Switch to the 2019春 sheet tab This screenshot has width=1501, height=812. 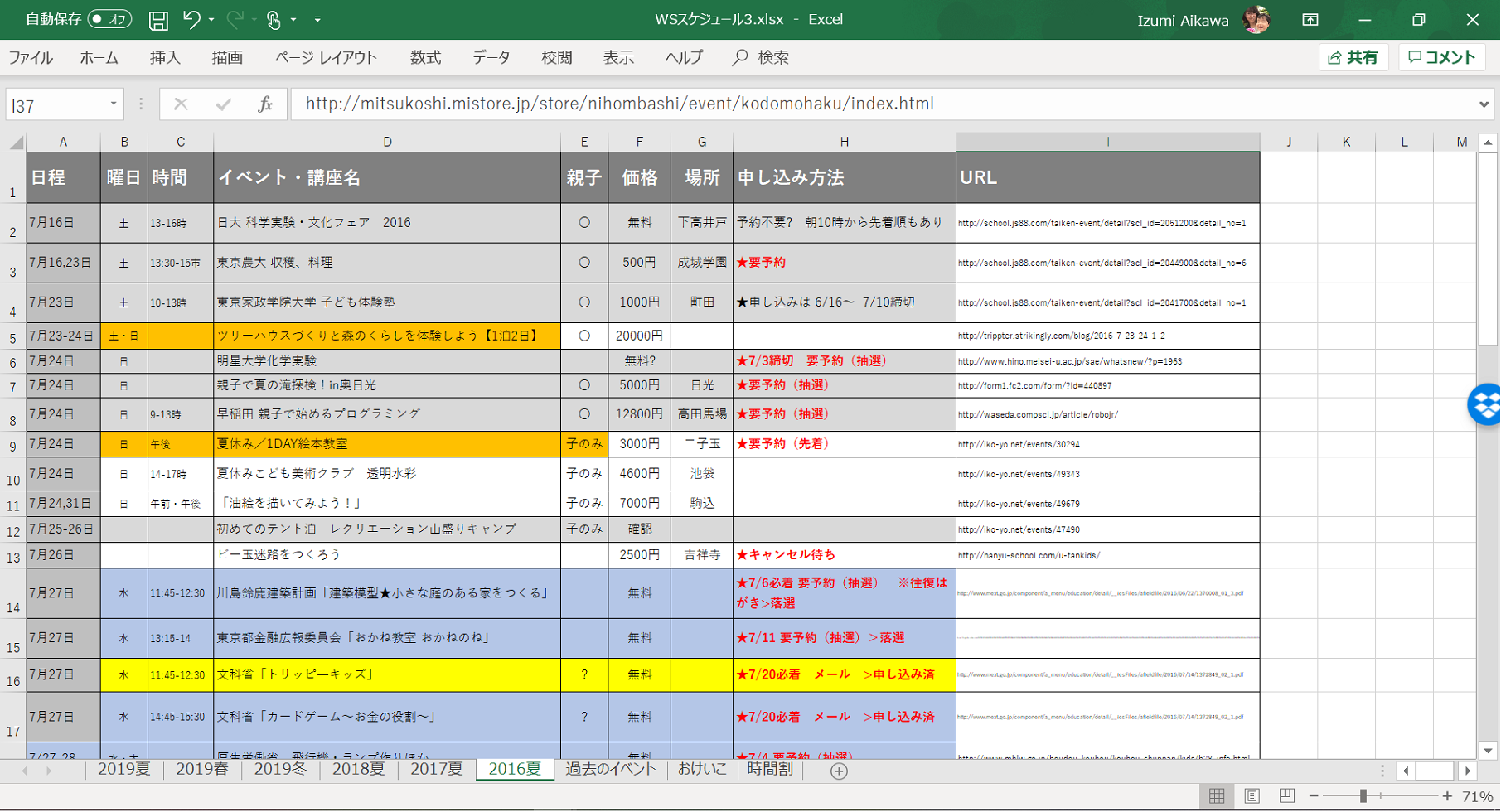click(x=202, y=770)
